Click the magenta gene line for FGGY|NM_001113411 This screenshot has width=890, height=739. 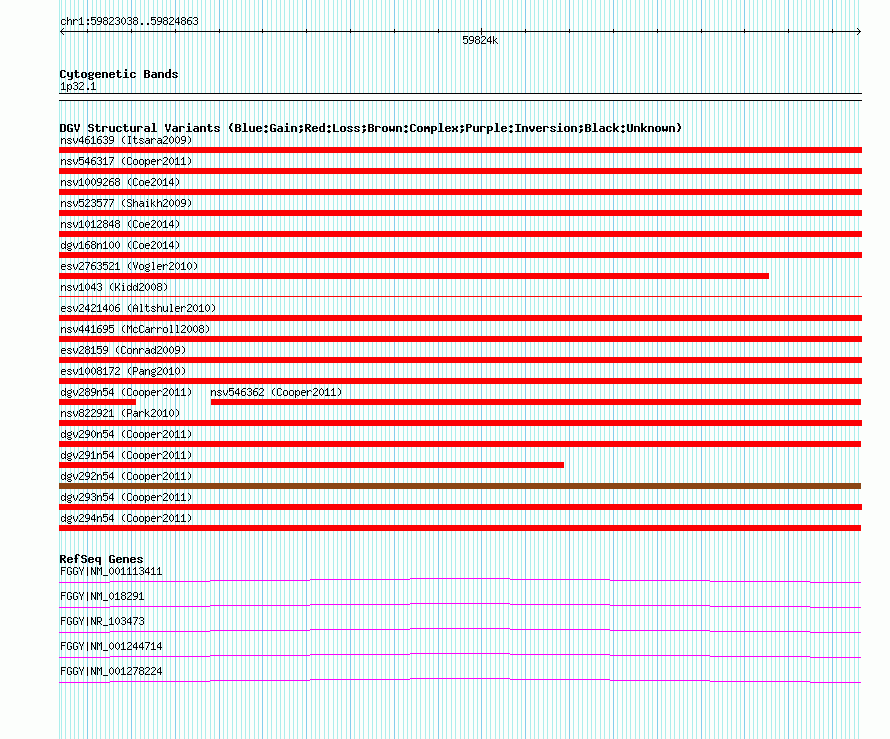[x=460, y=580]
